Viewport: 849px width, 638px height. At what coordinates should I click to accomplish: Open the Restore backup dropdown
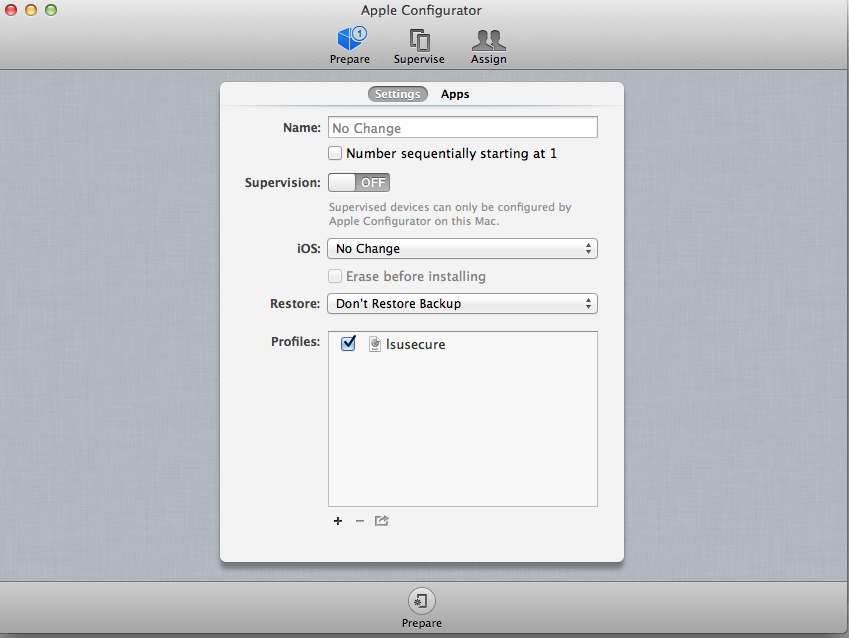pyautogui.click(x=462, y=304)
